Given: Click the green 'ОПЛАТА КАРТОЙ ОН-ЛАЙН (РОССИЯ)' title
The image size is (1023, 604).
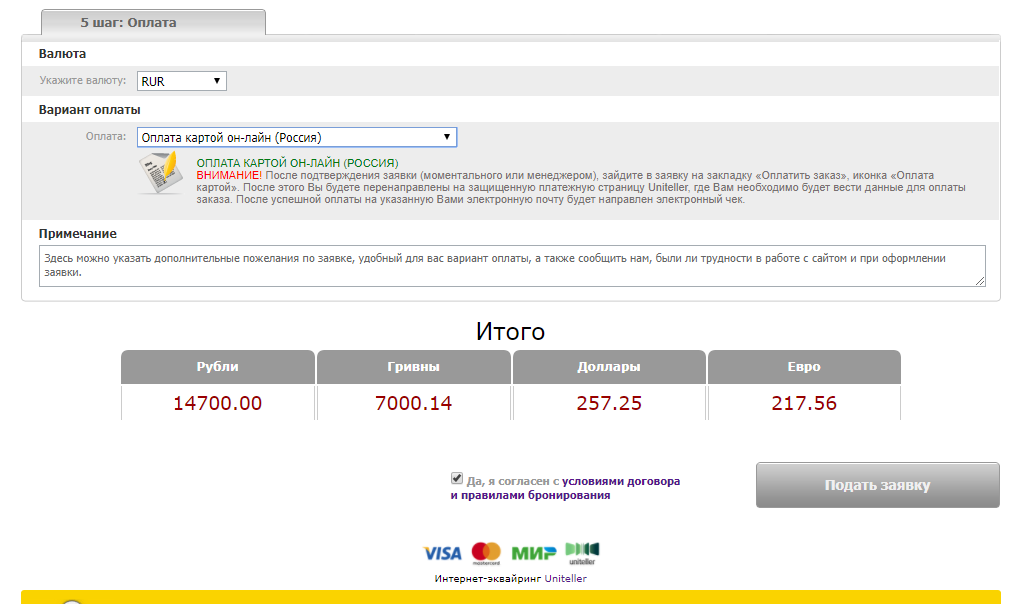Looking at the screenshot, I should tap(298, 163).
